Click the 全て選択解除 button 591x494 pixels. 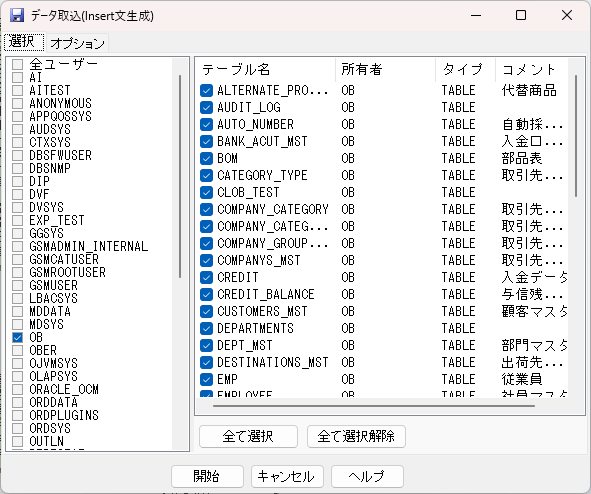click(356, 436)
